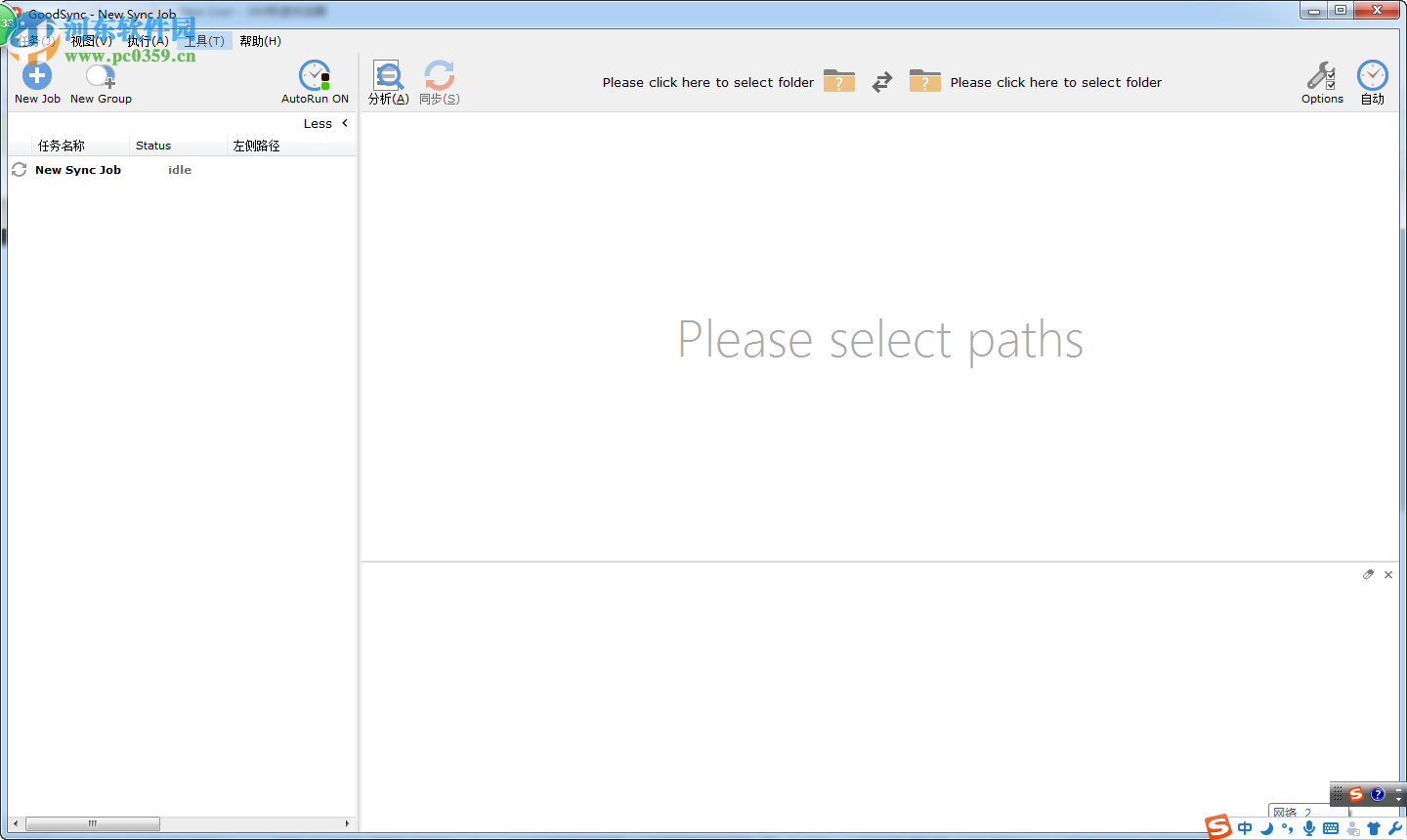Screen dimensions: 1407x840
Task: Collapse job list with Less chevron
Action: [325, 123]
